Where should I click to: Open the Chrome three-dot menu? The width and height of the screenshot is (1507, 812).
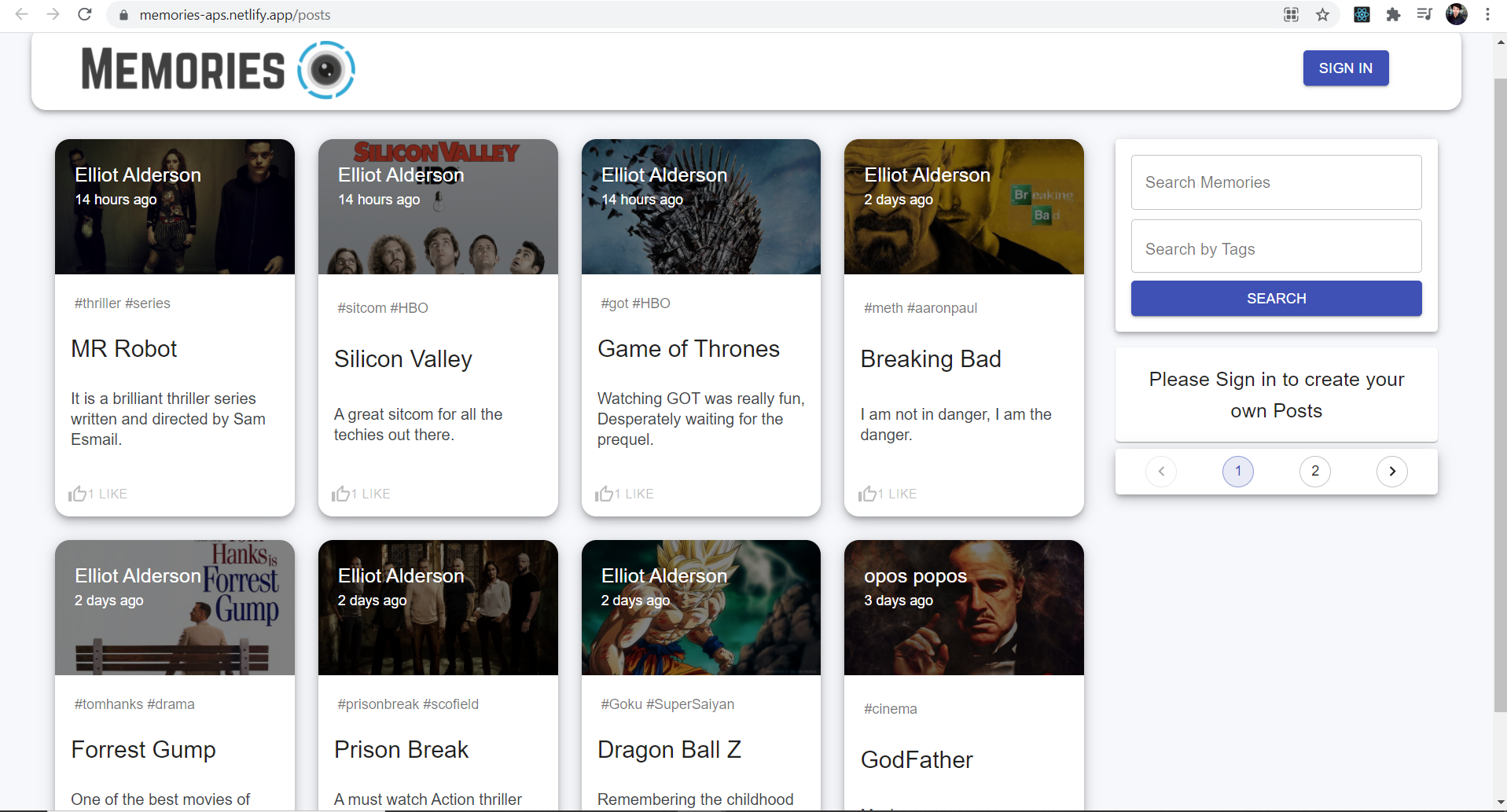pyautogui.click(x=1487, y=15)
